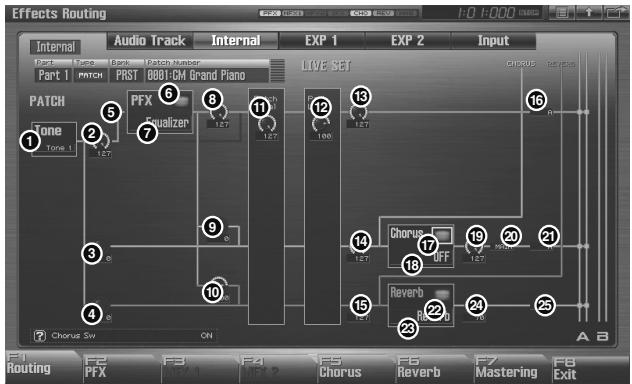Select the PRST bank field
The width and height of the screenshot is (632, 384).
click(127, 75)
